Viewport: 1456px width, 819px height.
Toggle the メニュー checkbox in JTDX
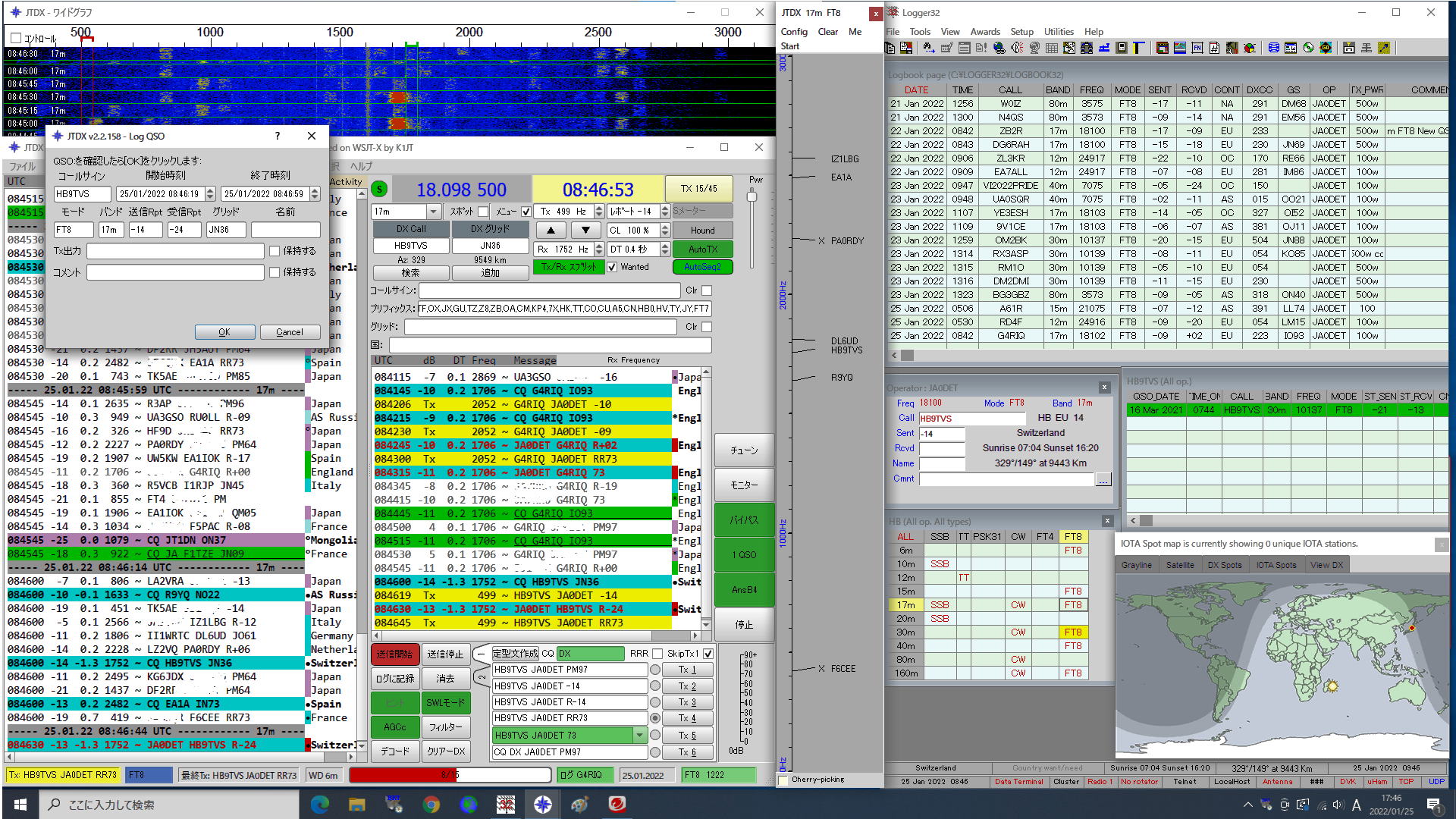tap(526, 212)
